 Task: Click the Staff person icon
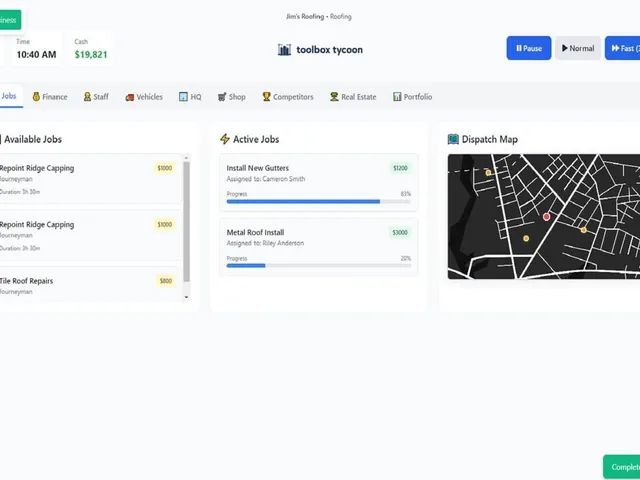click(87, 97)
